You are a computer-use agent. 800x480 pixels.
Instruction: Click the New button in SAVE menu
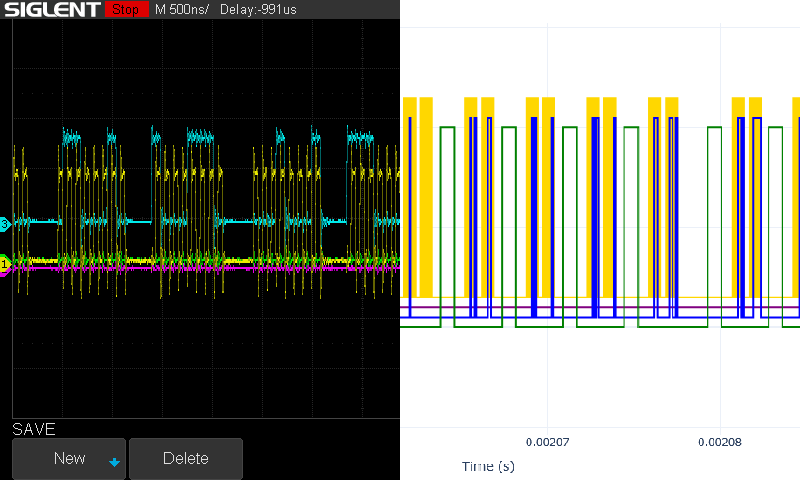tap(69, 458)
